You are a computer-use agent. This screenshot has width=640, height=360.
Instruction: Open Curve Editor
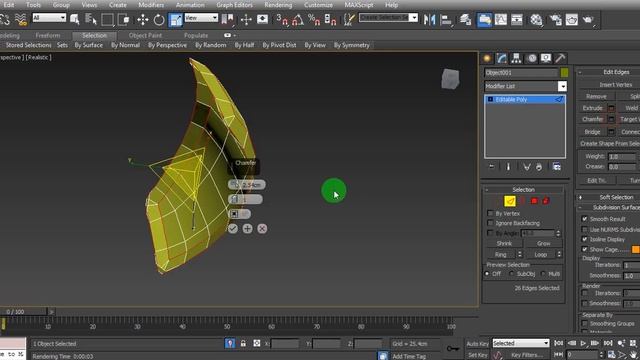tap(501, 19)
